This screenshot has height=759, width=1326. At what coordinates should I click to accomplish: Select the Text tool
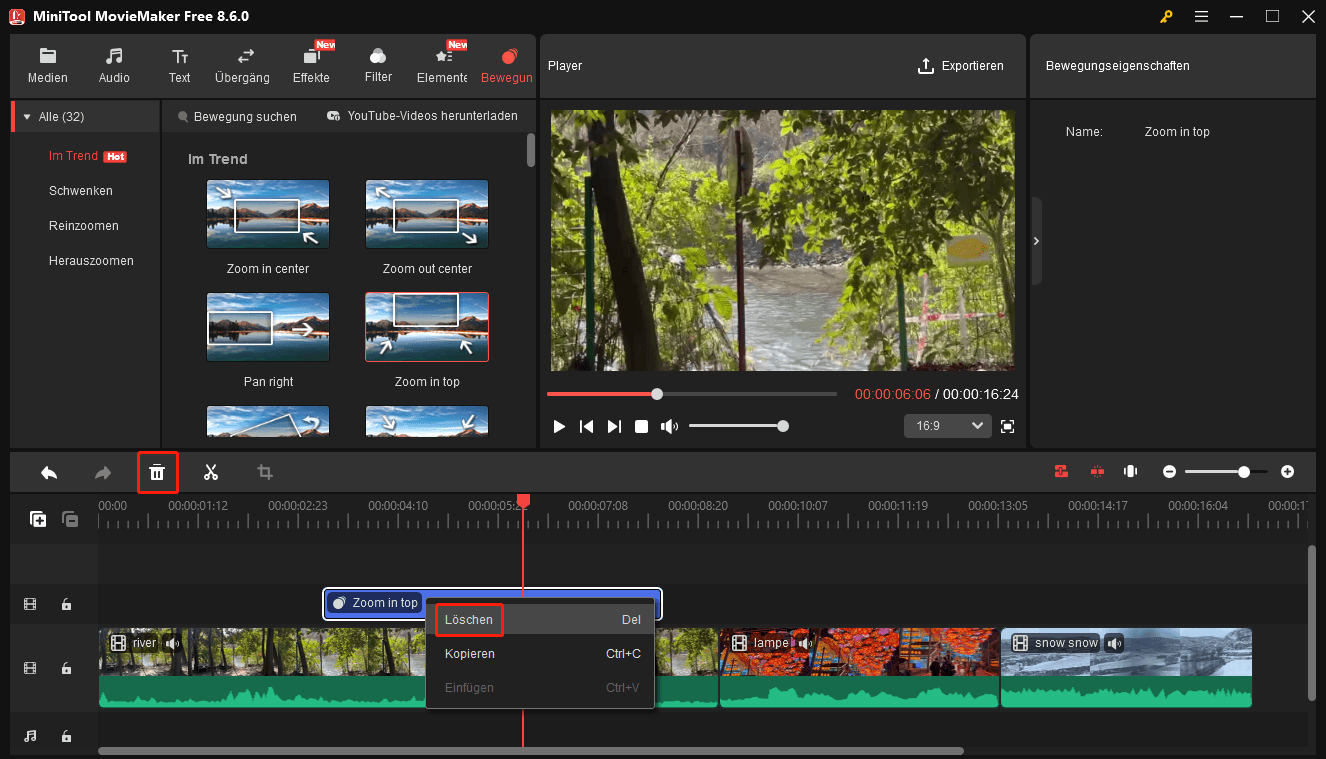(x=179, y=66)
